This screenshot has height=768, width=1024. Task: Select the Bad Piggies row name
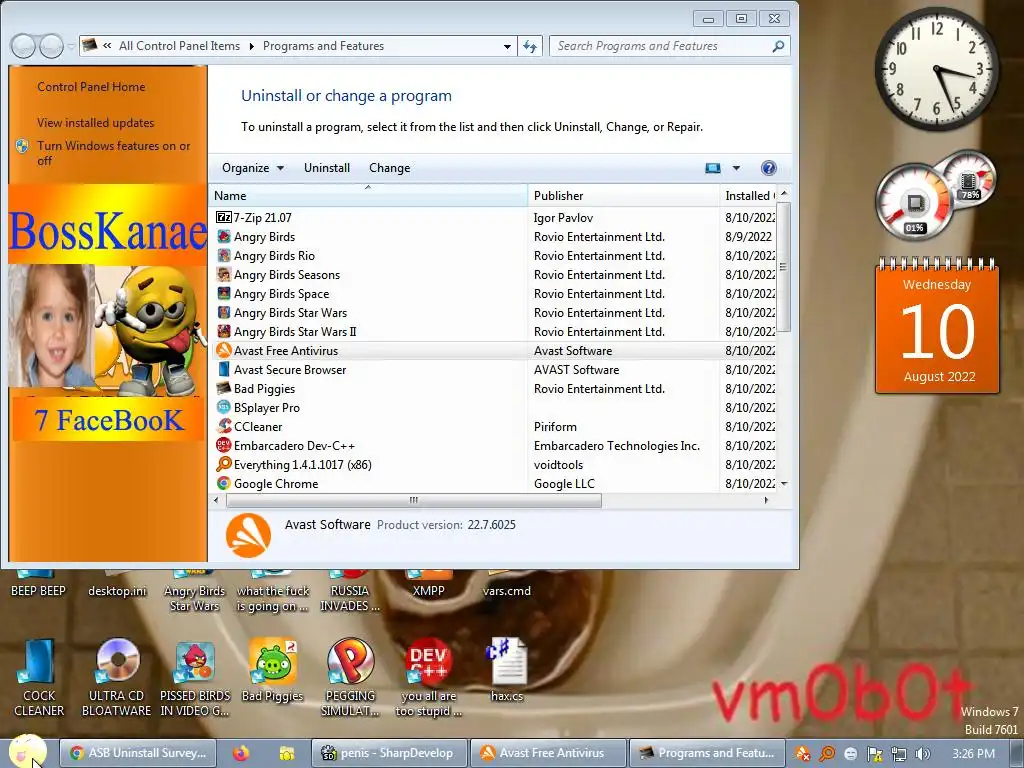pos(264,389)
